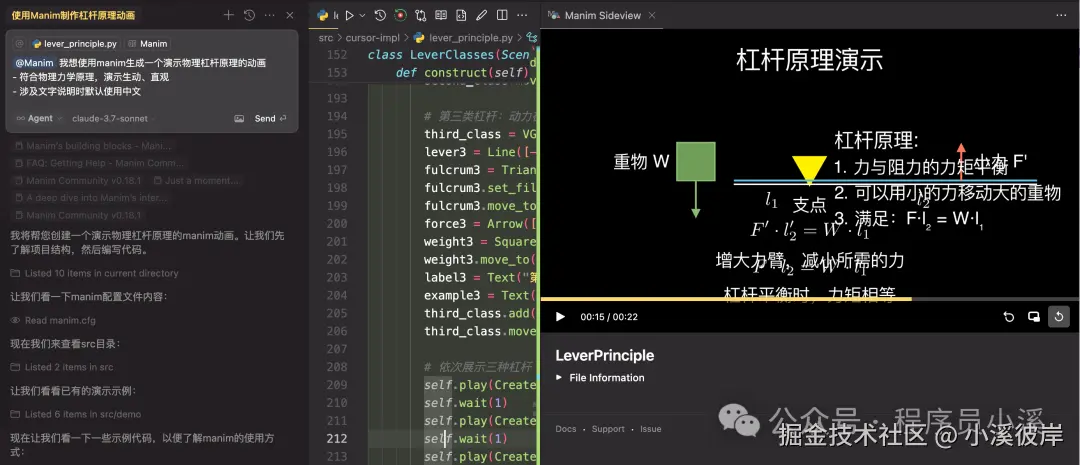Click 'Listed 6 items in src/demo' step
The height and width of the screenshot is (465, 1080).
pyautogui.click(x=76, y=414)
